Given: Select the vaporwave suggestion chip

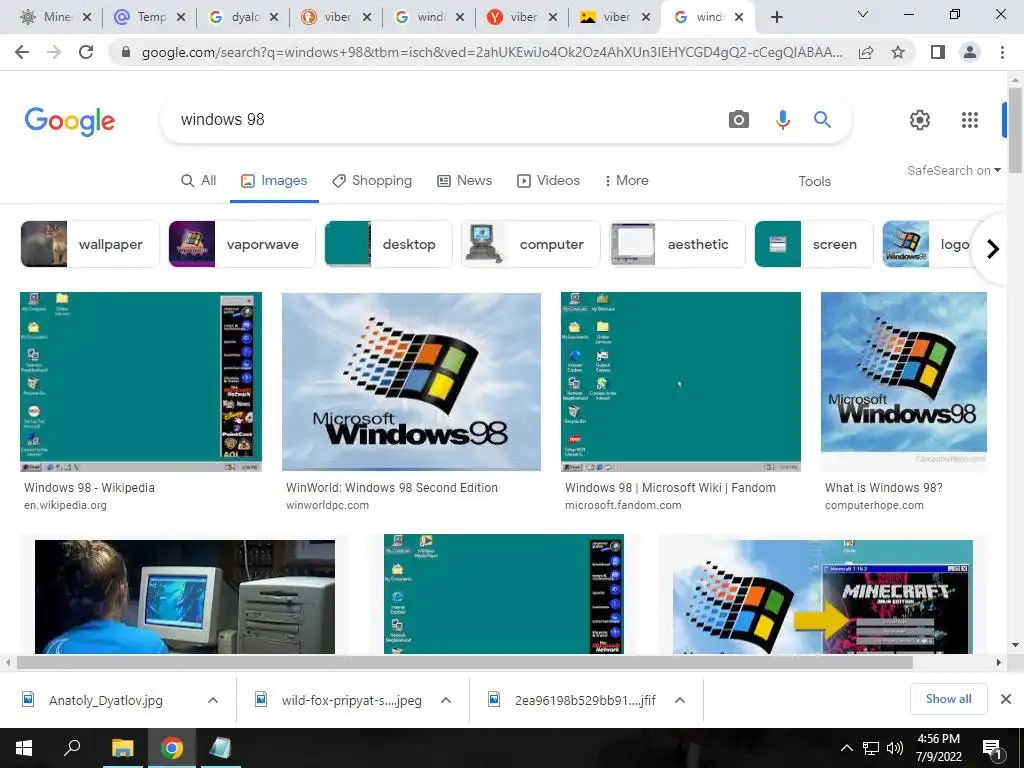Looking at the screenshot, I should click(x=242, y=244).
